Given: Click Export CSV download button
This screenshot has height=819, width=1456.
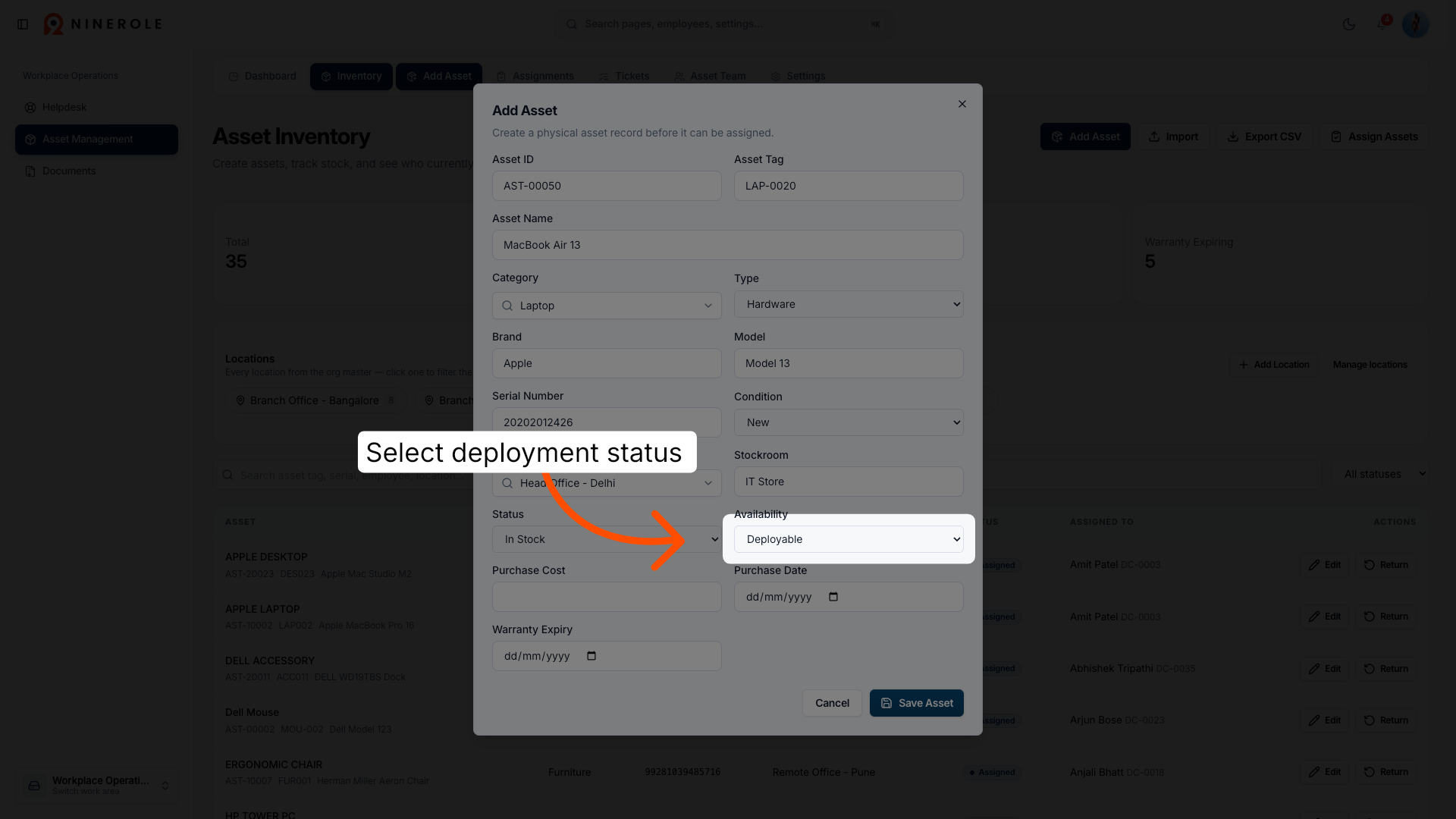Looking at the screenshot, I should pos(1263,136).
